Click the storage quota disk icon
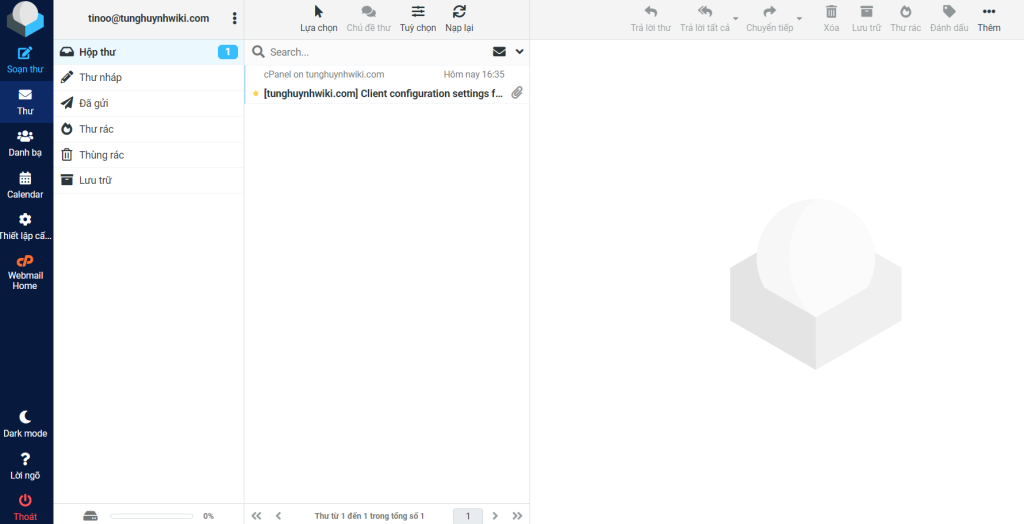1024x524 pixels. [x=90, y=516]
